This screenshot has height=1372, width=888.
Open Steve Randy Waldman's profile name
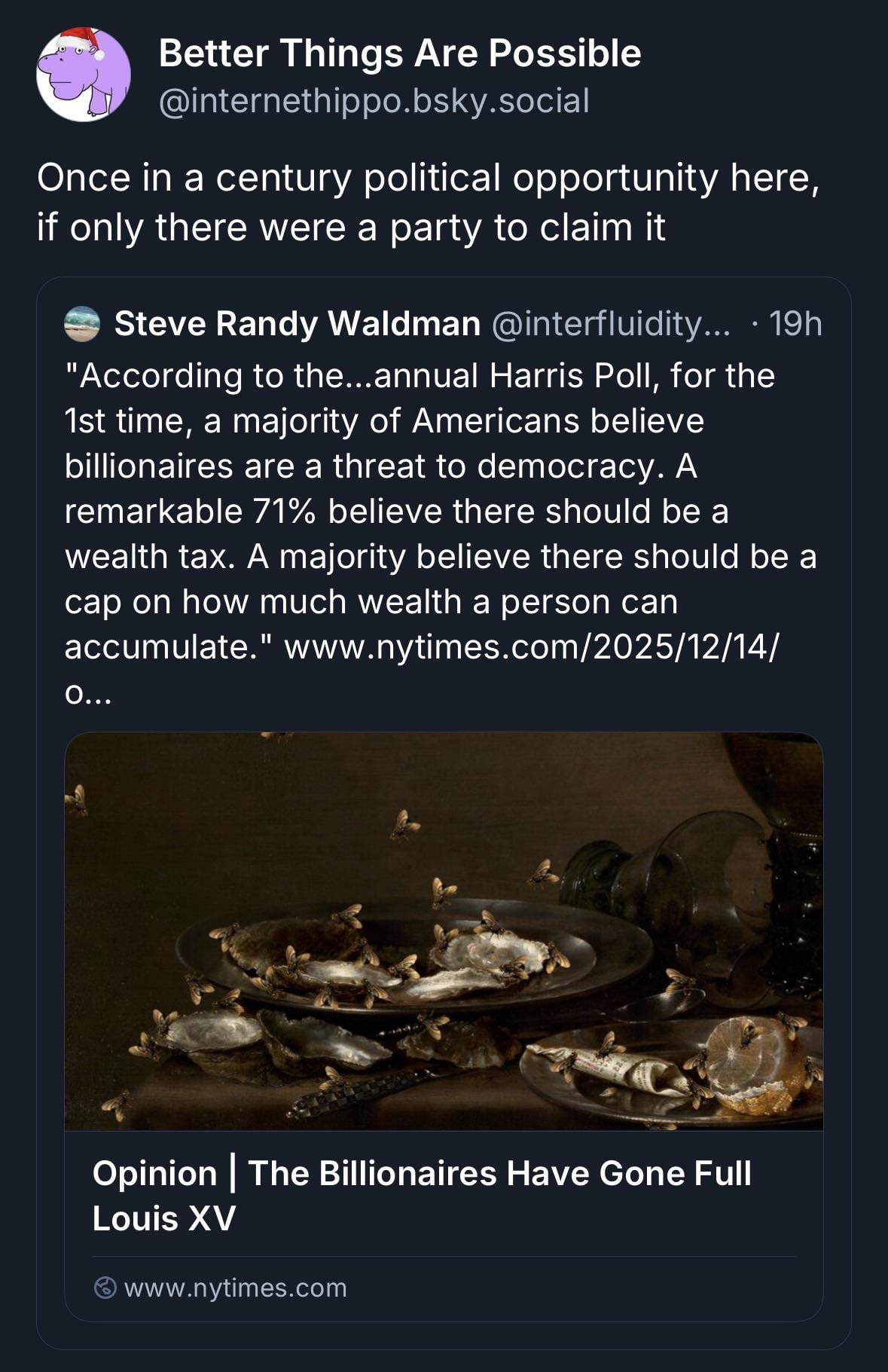click(297, 324)
